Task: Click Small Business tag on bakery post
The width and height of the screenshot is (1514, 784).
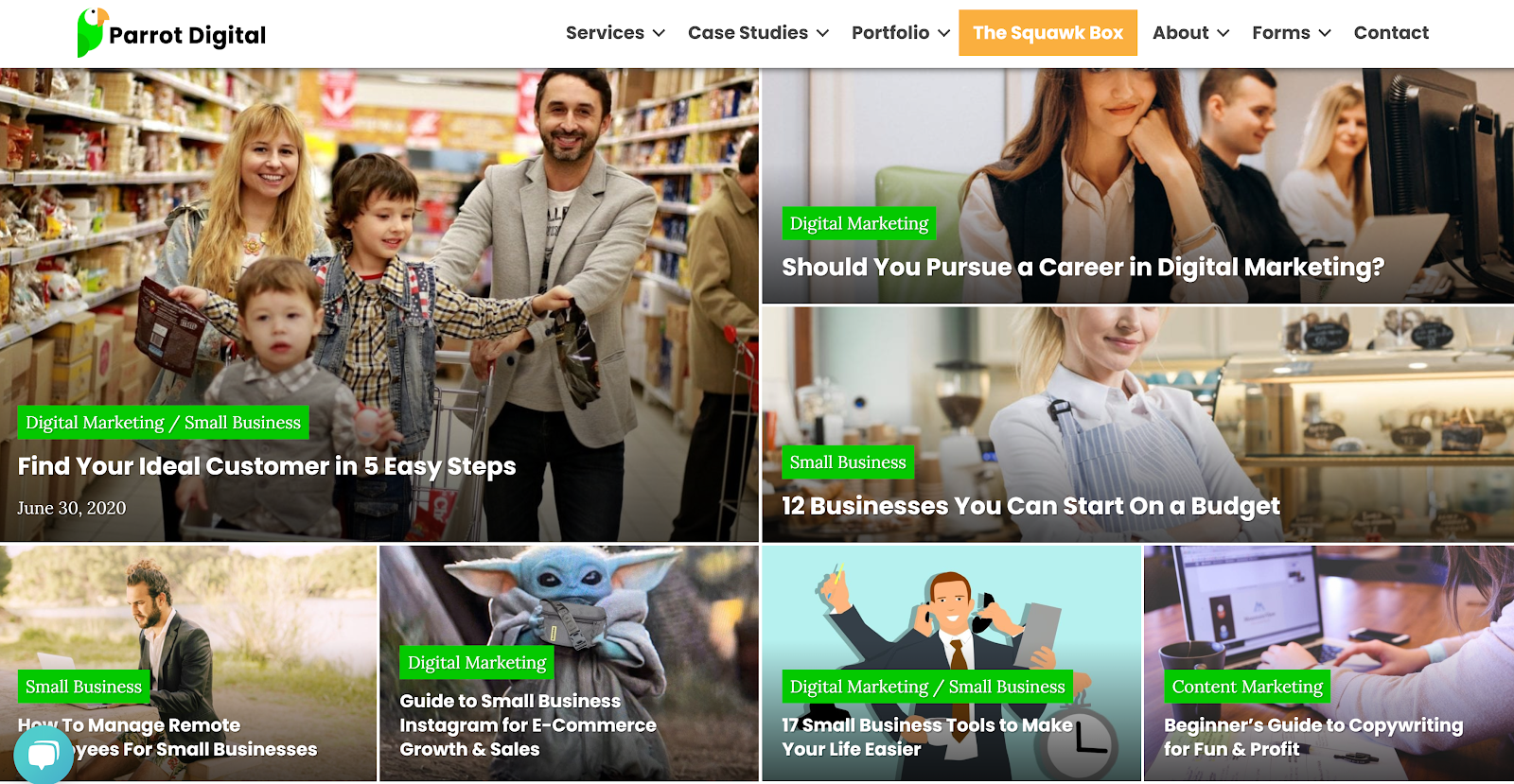Action: [x=848, y=462]
